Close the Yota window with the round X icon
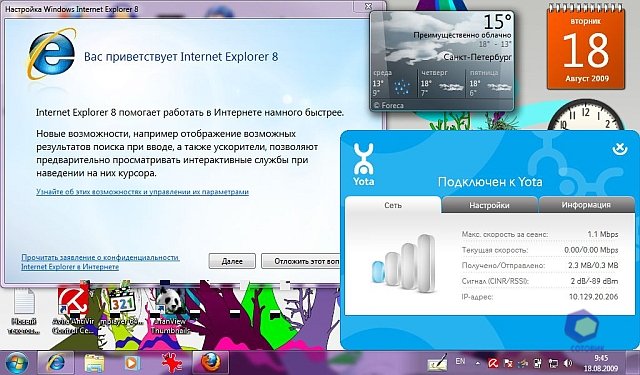Image resolution: width=640 pixels, height=375 pixels. 620,149
